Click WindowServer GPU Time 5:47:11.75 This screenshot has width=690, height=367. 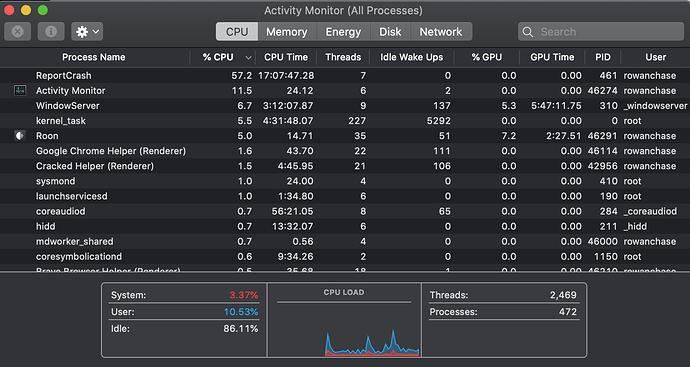pyautogui.click(x=556, y=106)
